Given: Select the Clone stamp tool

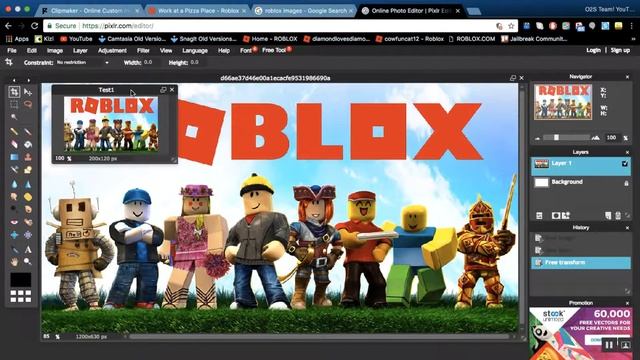Looking at the screenshot, I should point(28,157).
